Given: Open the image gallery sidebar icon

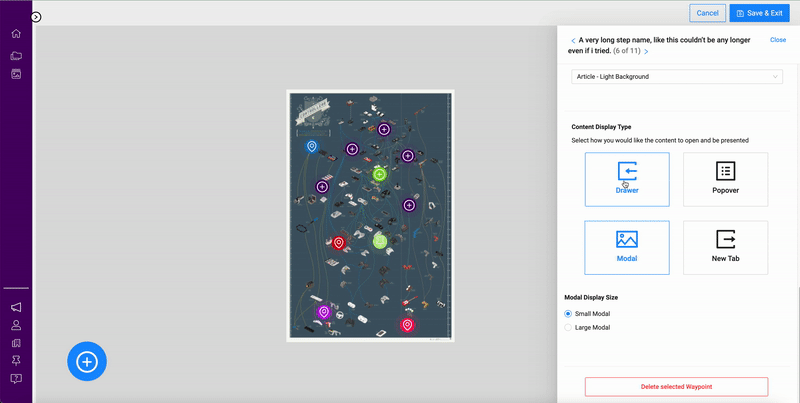Looking at the screenshot, I should [16, 74].
